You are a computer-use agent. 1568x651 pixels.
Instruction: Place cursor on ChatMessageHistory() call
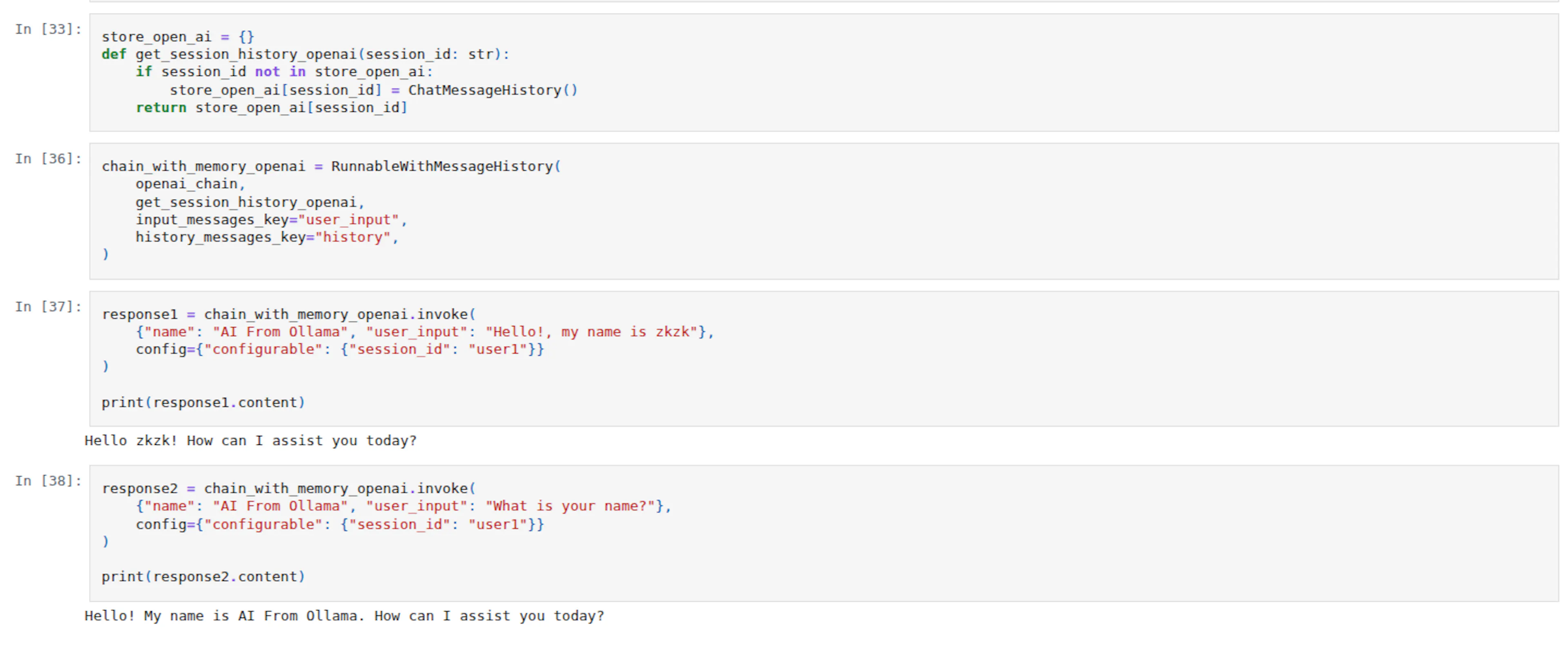tap(492, 90)
